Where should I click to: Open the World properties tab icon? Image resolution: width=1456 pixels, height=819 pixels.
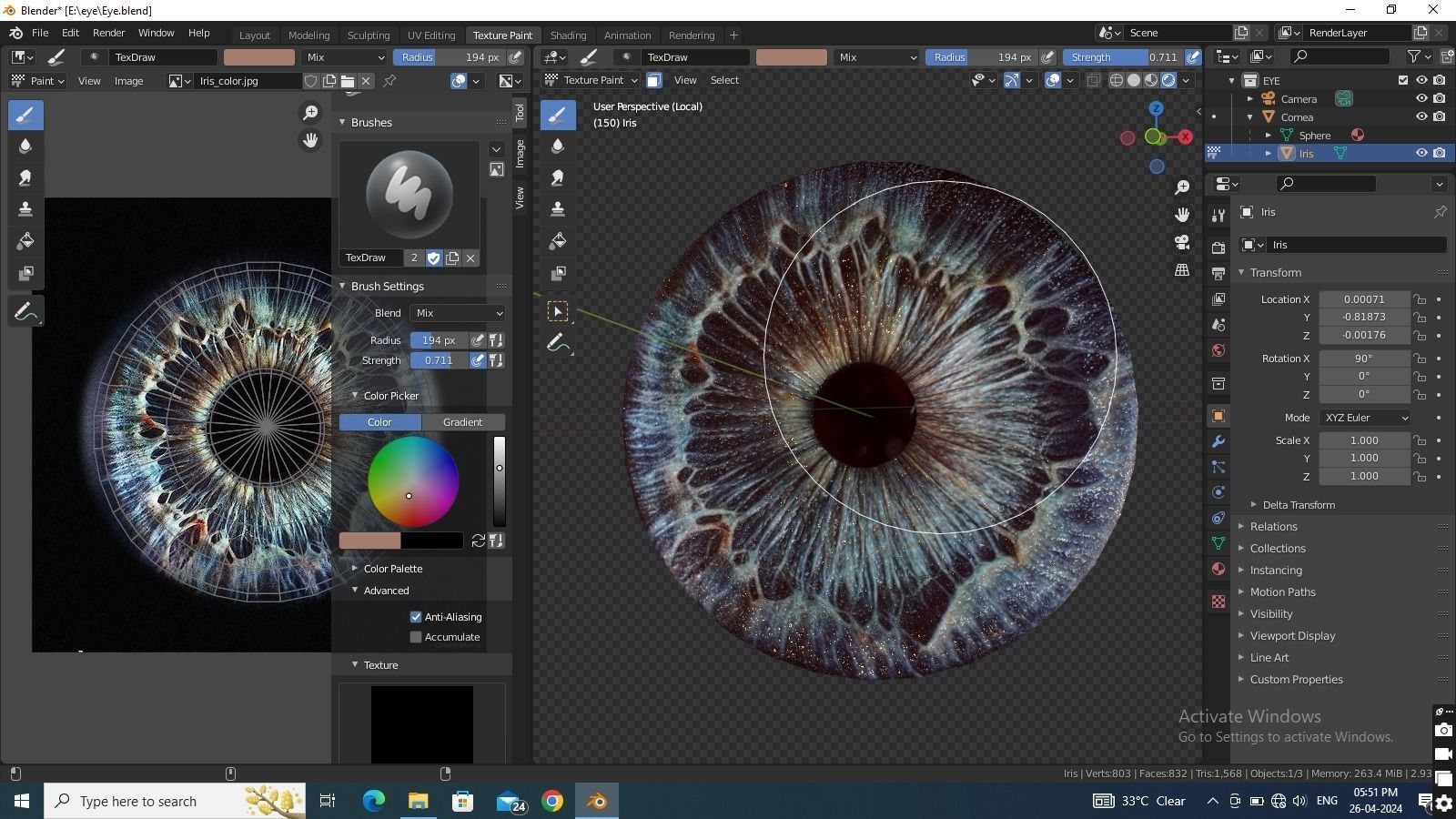pos(1218,350)
